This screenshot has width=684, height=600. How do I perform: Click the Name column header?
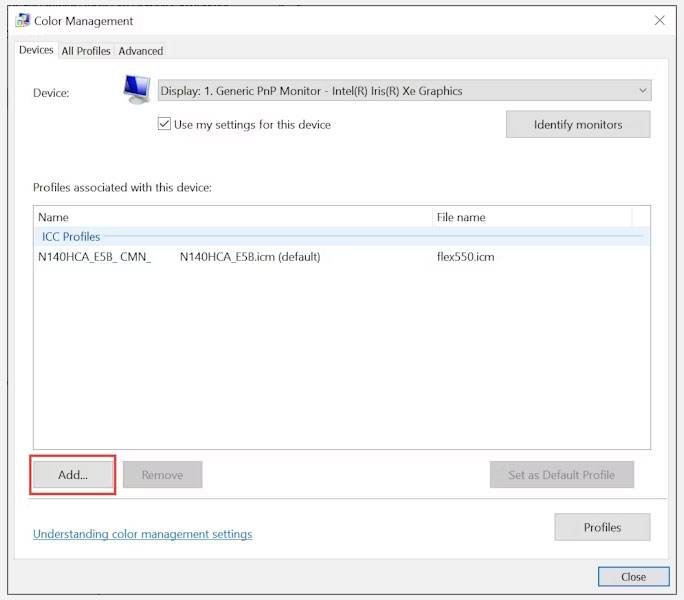point(233,217)
